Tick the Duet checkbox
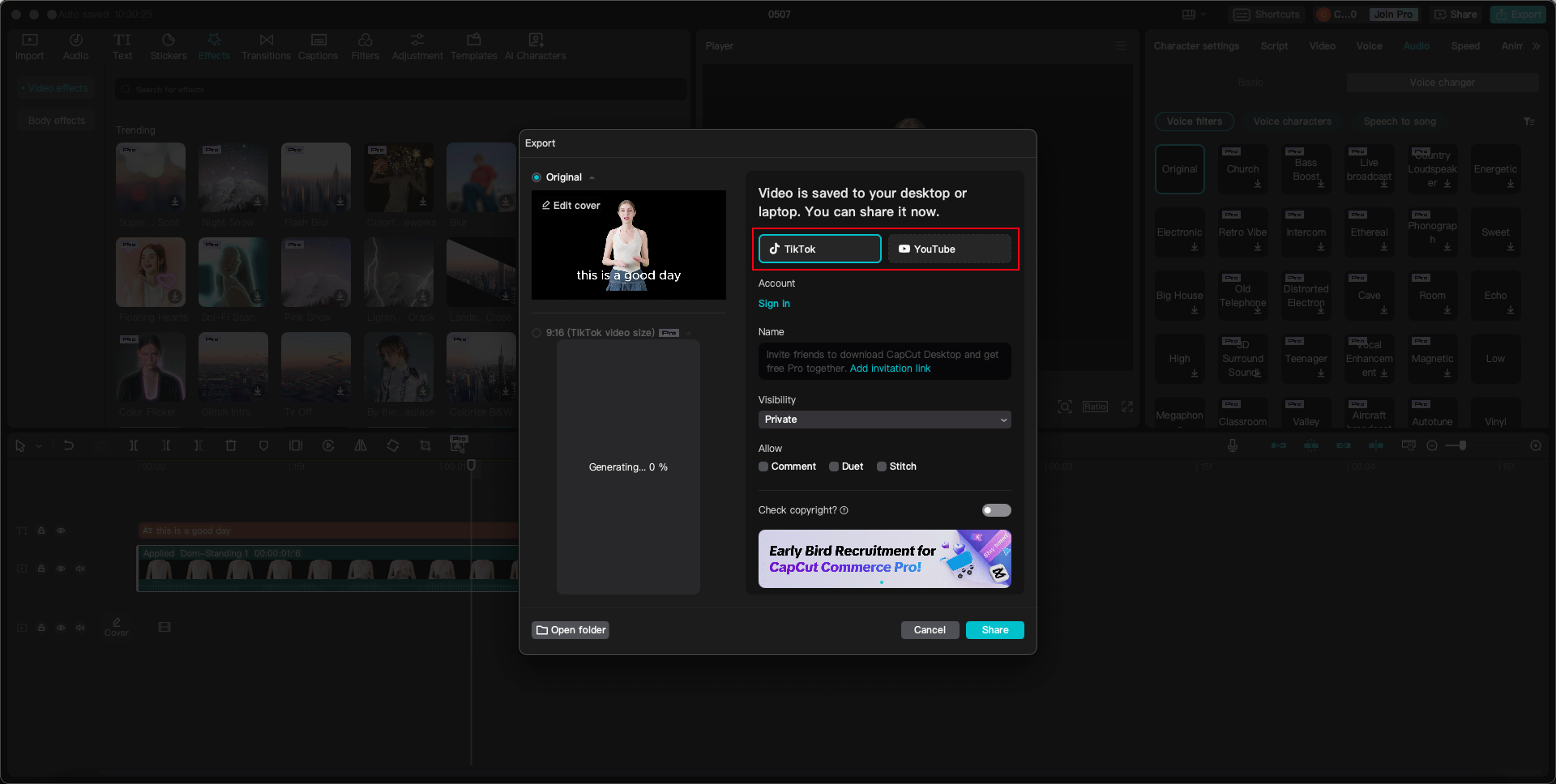Viewport: 1556px width, 784px height. [834, 467]
